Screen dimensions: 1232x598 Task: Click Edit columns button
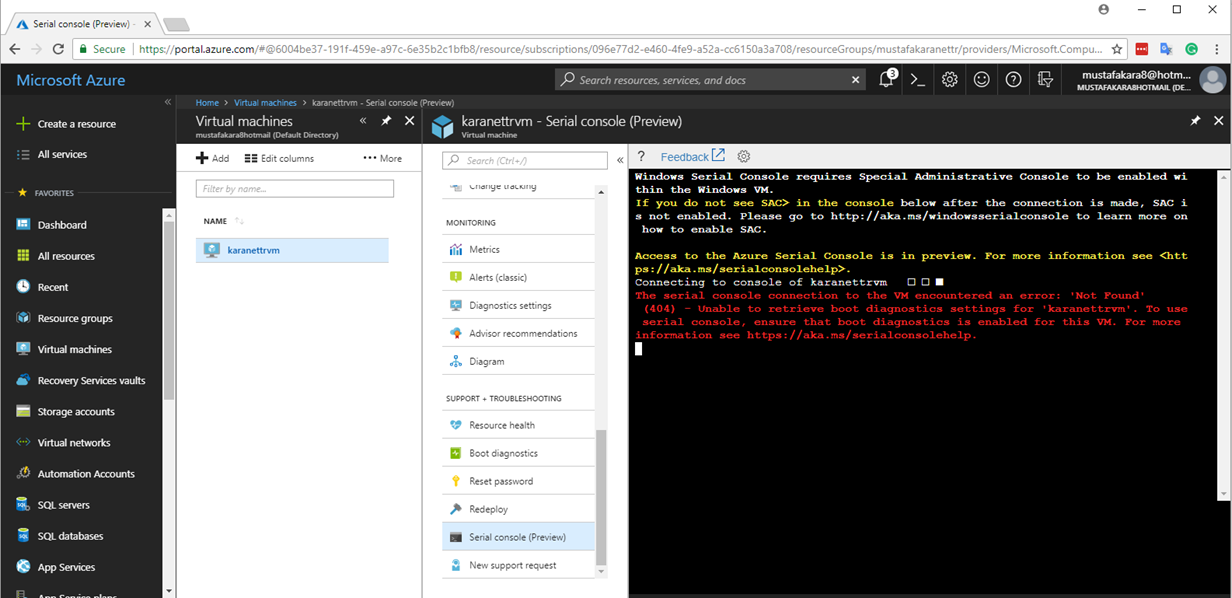279,158
